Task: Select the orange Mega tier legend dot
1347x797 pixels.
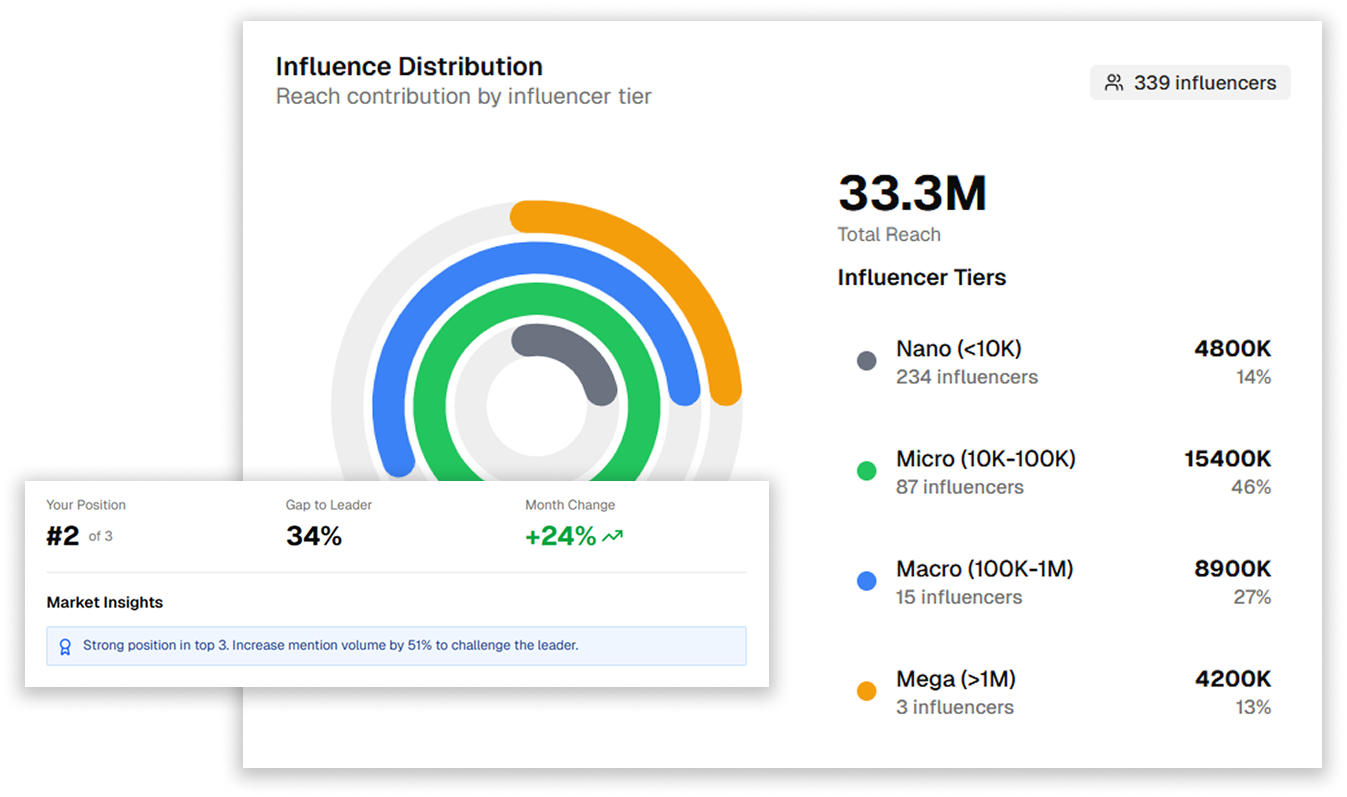Action: (x=866, y=690)
